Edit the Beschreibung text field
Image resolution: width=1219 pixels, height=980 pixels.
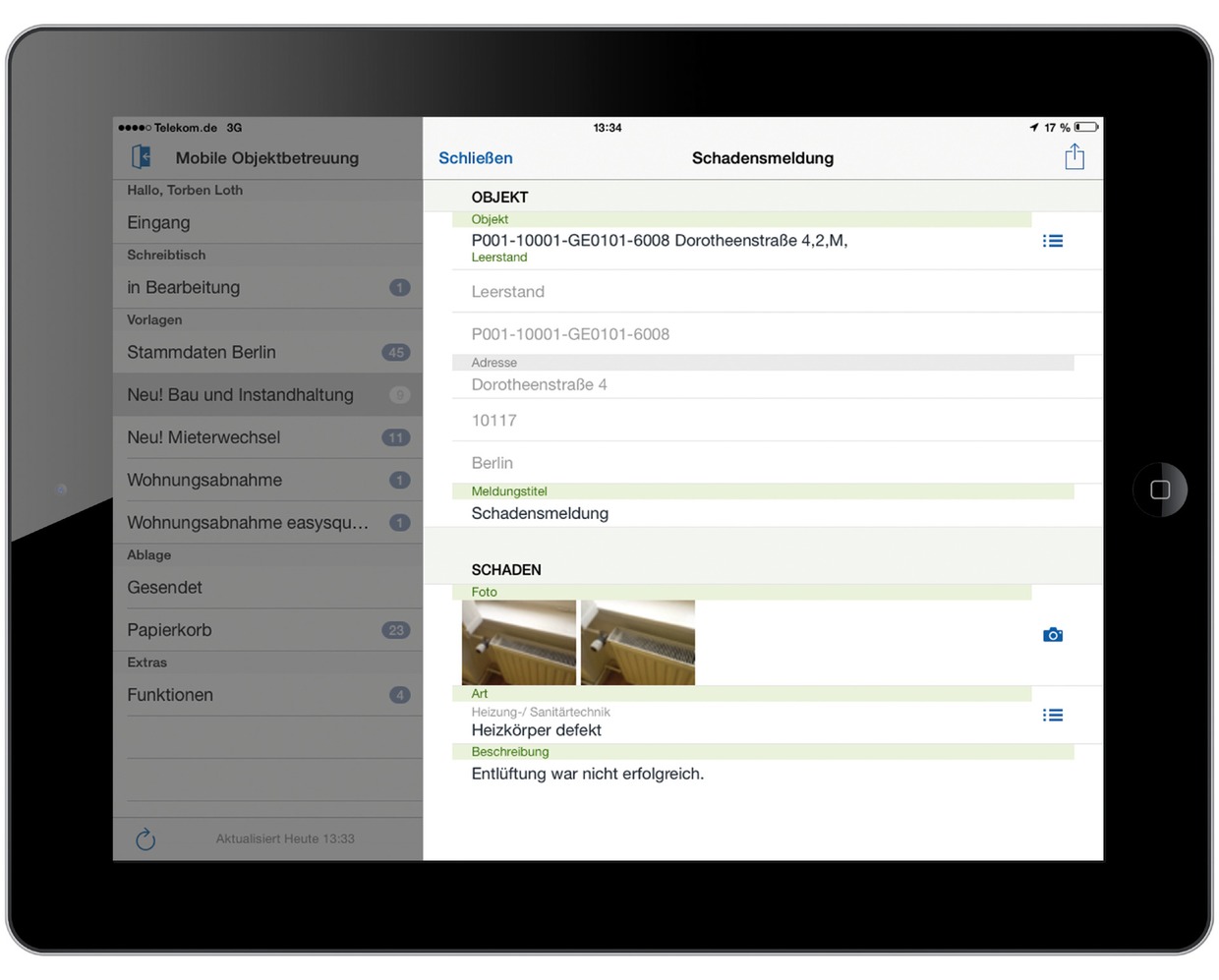click(x=587, y=775)
